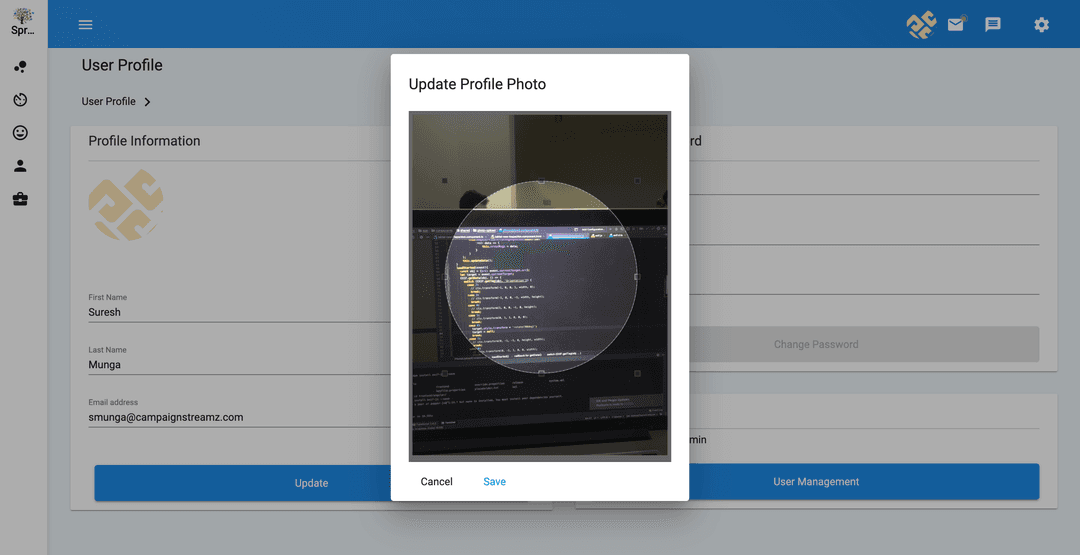Click Save in Update Profile Photo dialog
This screenshot has height=555, width=1080.
(x=495, y=481)
